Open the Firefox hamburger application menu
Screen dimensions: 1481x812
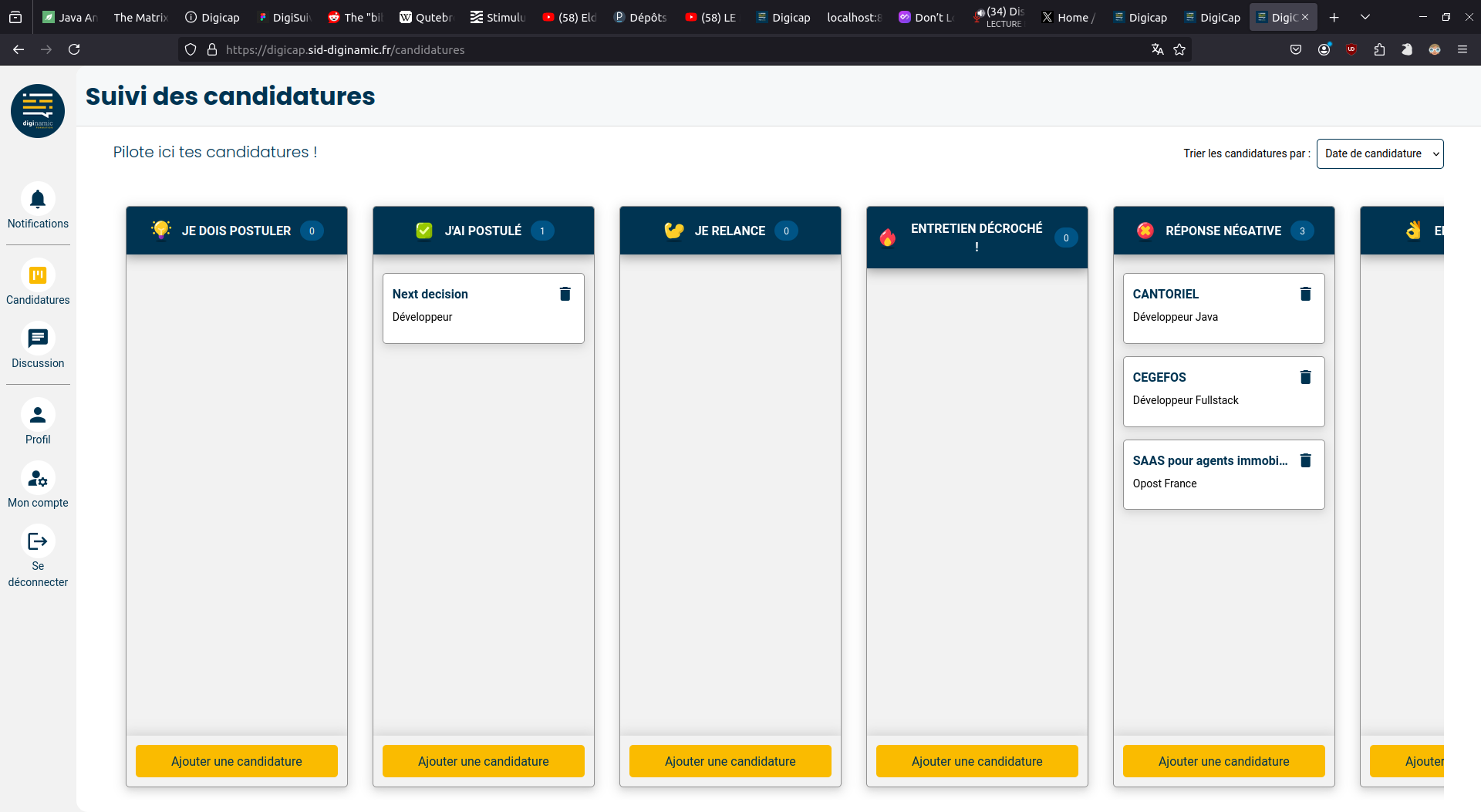pyautogui.click(x=1462, y=49)
